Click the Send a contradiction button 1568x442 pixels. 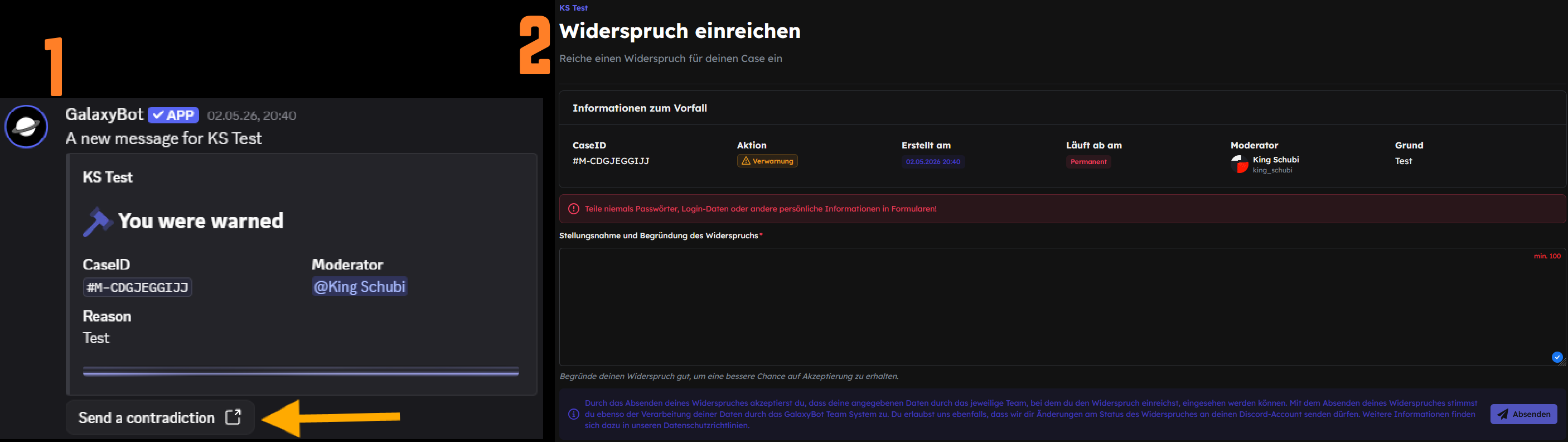pyautogui.click(x=160, y=417)
